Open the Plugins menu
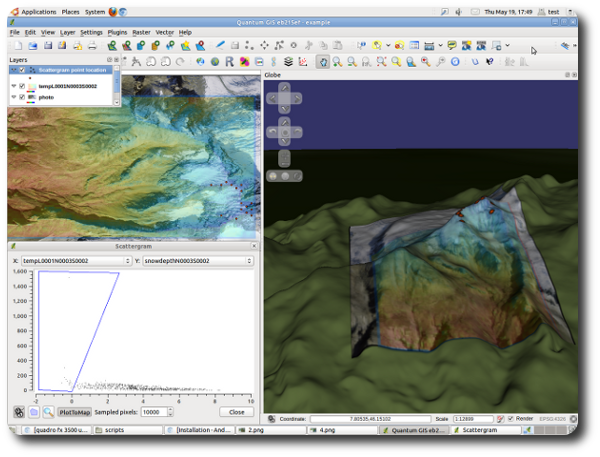Image resolution: width=600 pixels, height=457 pixels. click(x=117, y=32)
